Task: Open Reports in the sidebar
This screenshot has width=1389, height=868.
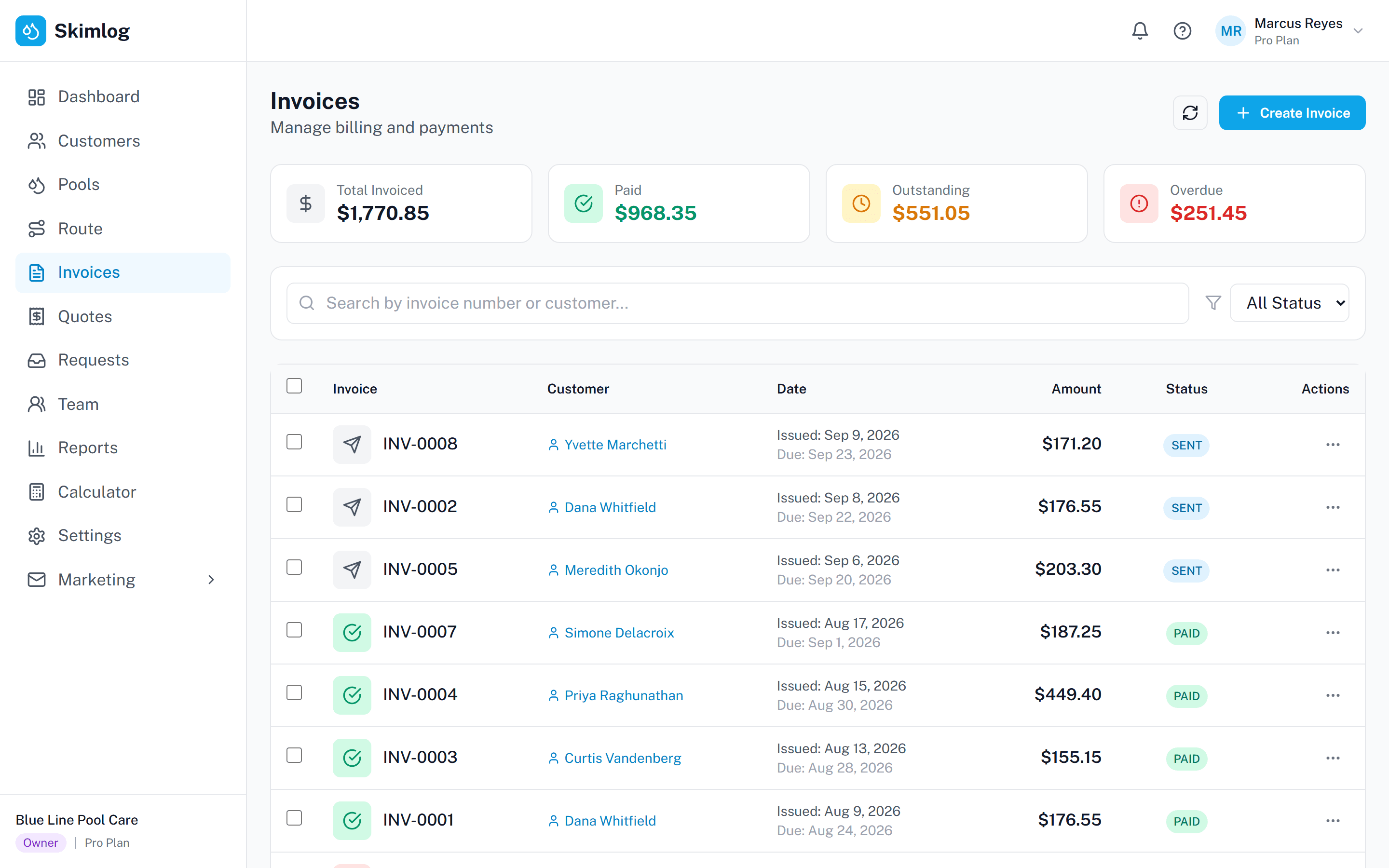Action: click(x=123, y=448)
